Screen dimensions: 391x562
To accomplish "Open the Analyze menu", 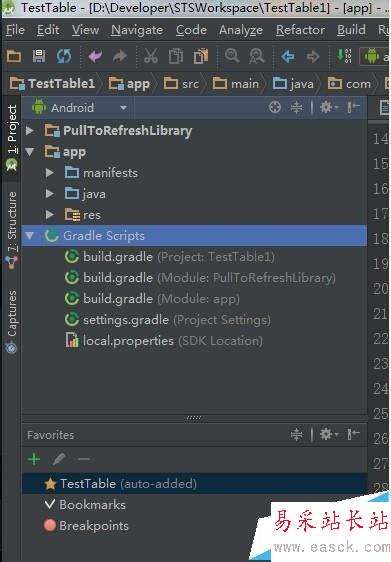I will tap(241, 30).
